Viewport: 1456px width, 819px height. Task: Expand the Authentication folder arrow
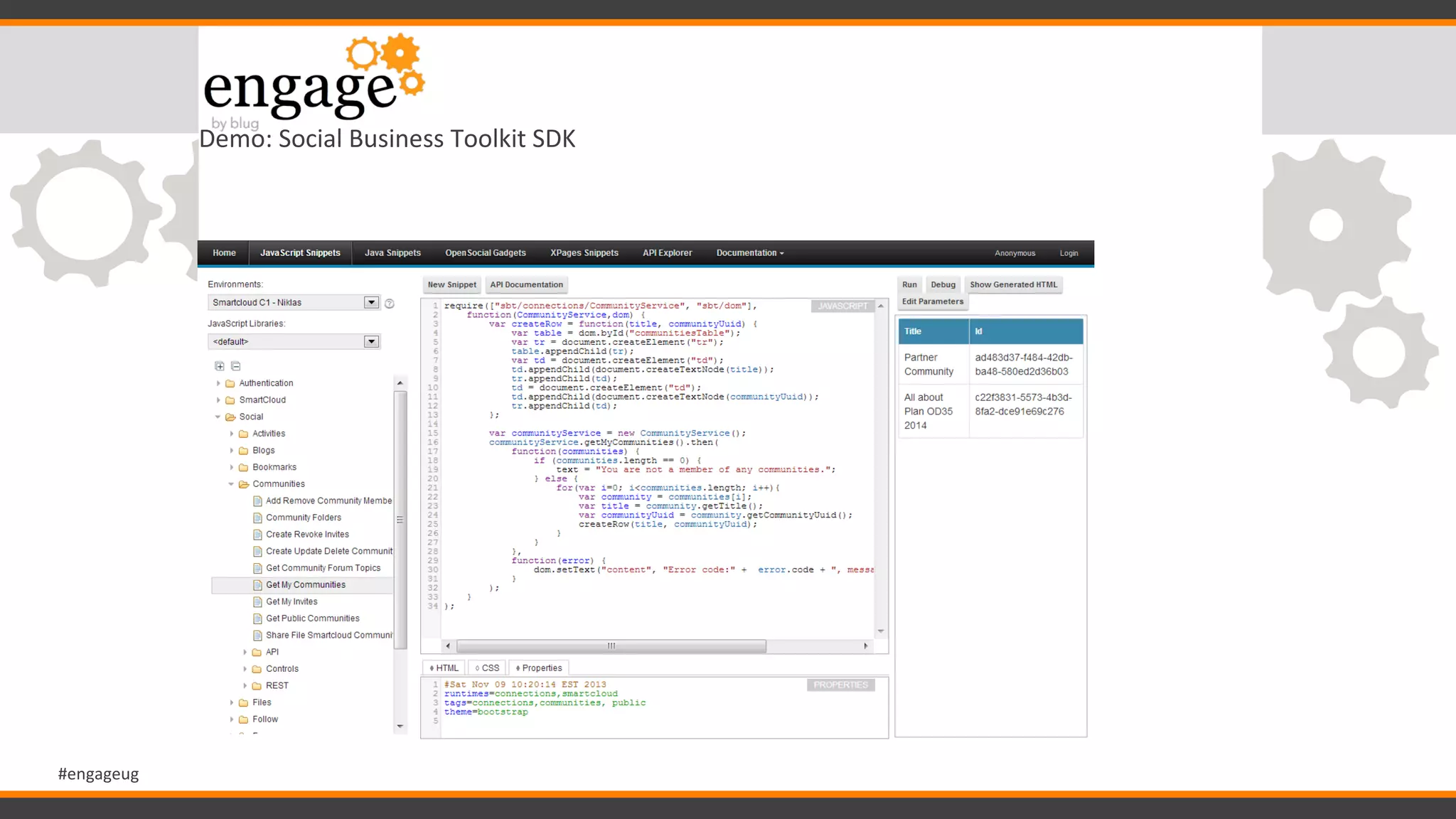click(x=218, y=383)
